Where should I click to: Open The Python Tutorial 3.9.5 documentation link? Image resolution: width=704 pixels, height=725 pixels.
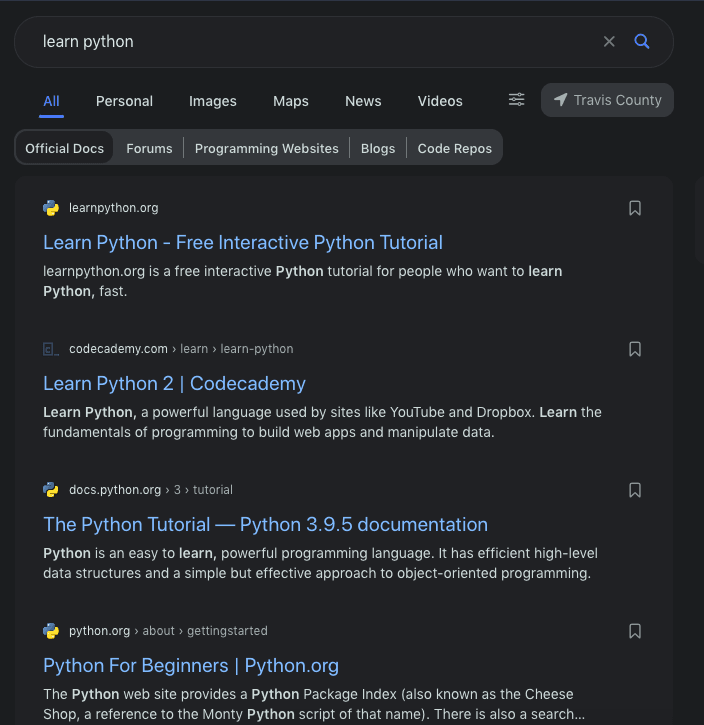click(266, 525)
